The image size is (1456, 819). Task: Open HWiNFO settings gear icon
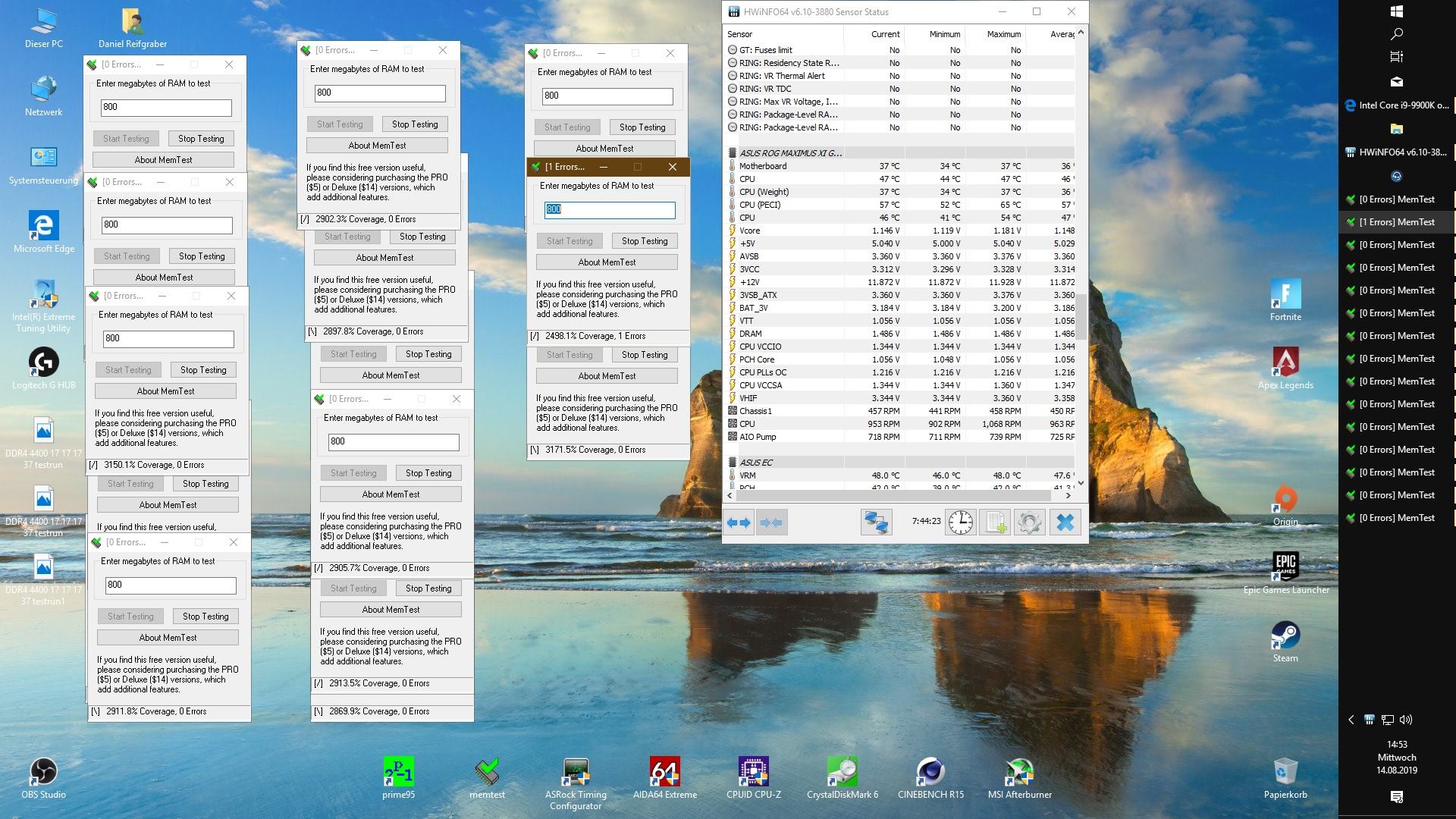(x=1029, y=522)
